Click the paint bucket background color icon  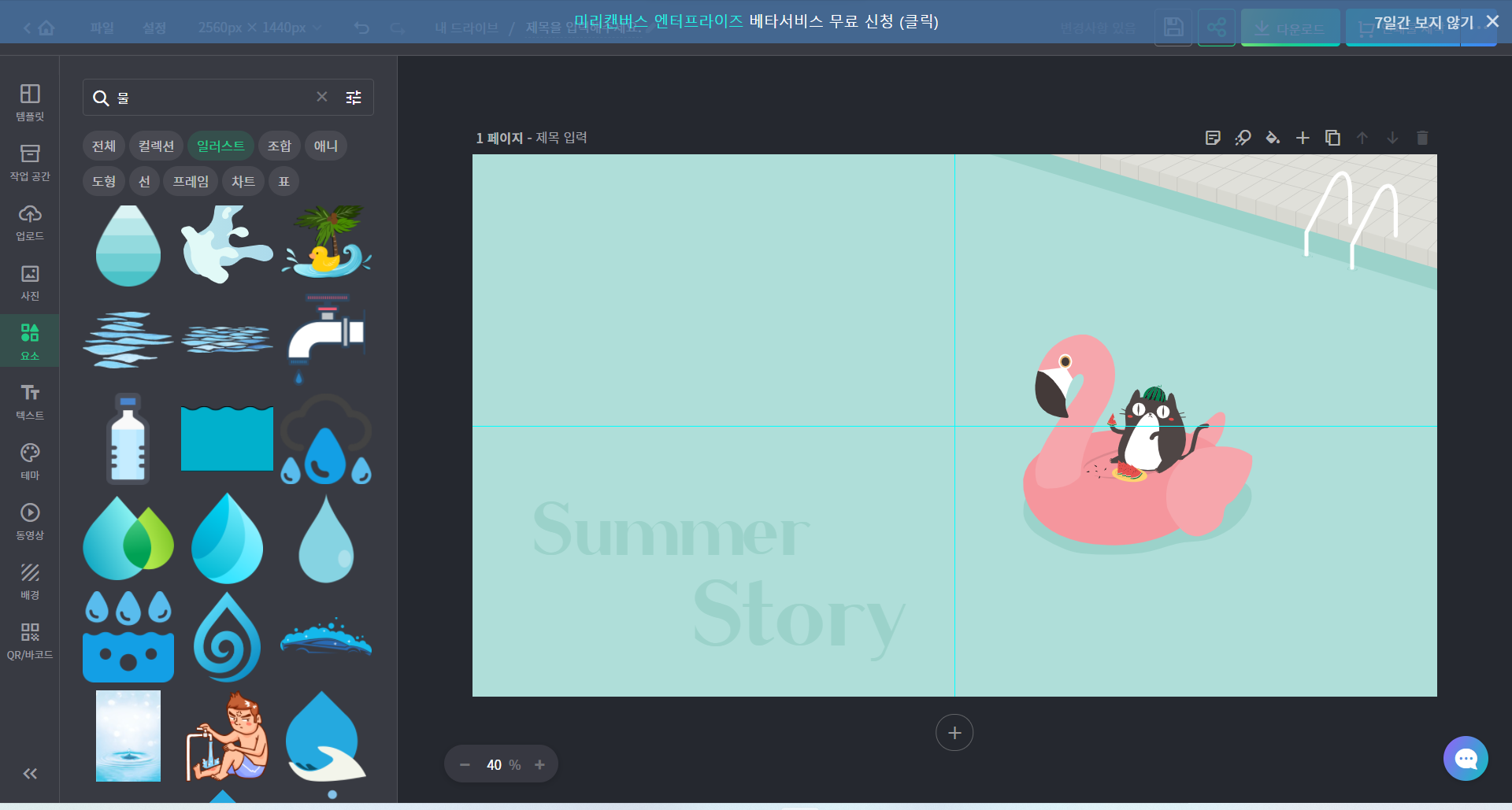1273,138
